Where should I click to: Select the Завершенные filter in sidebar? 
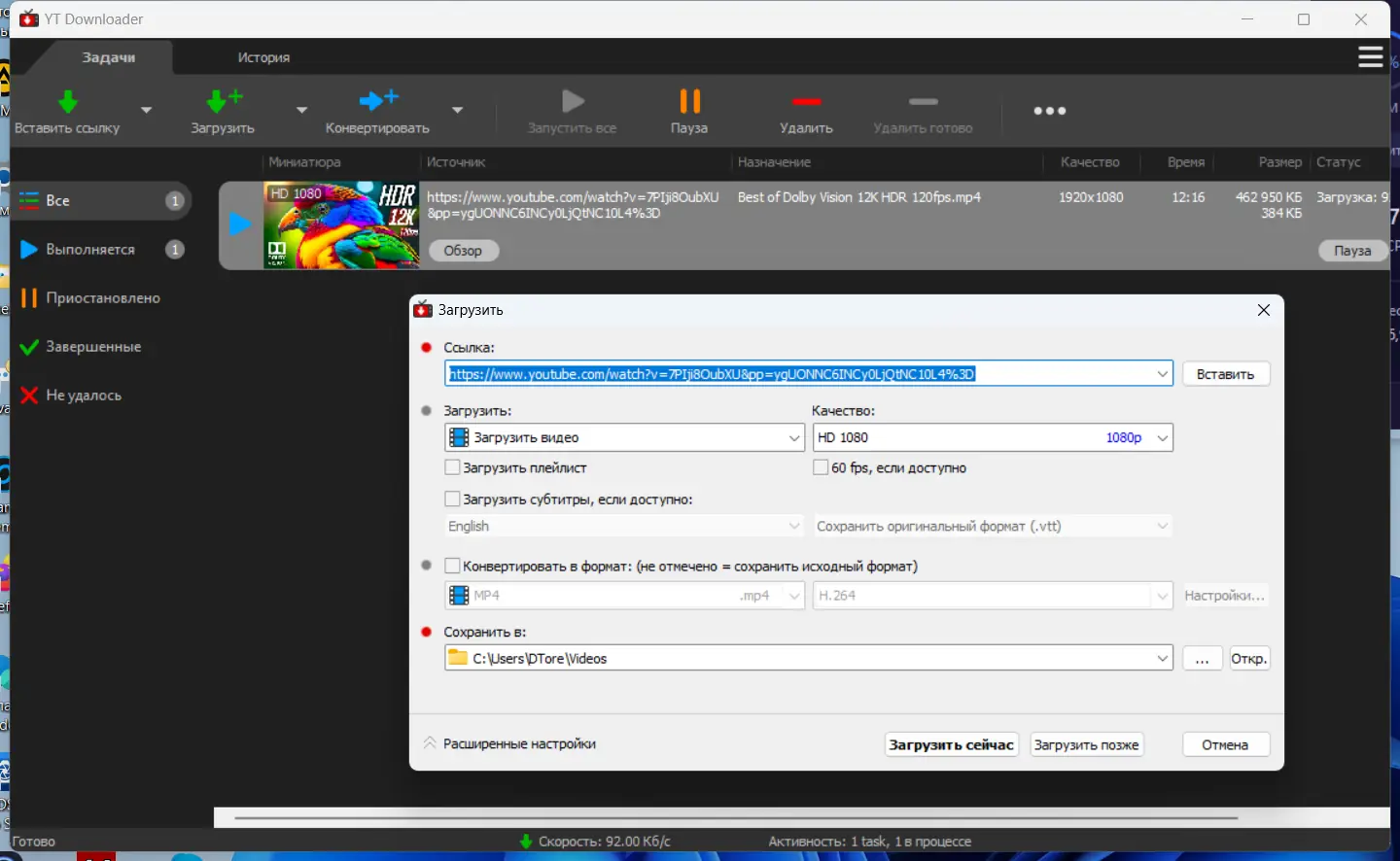coord(101,347)
